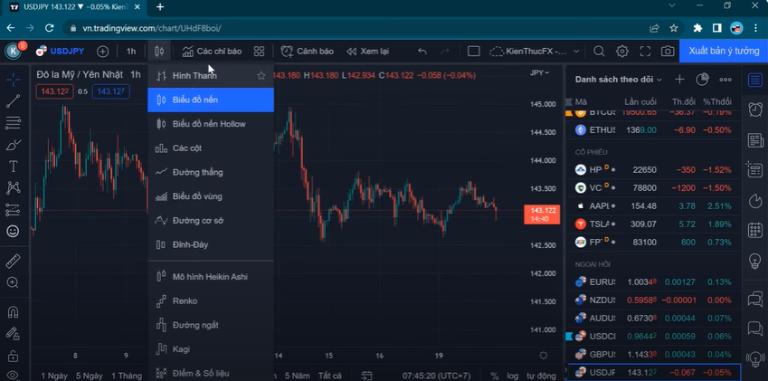Click the undo arrow
768x381 pixels.
pyautogui.click(x=422, y=51)
